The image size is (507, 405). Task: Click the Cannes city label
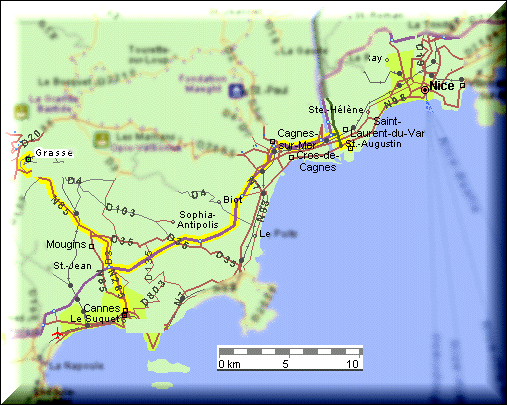pos(102,308)
